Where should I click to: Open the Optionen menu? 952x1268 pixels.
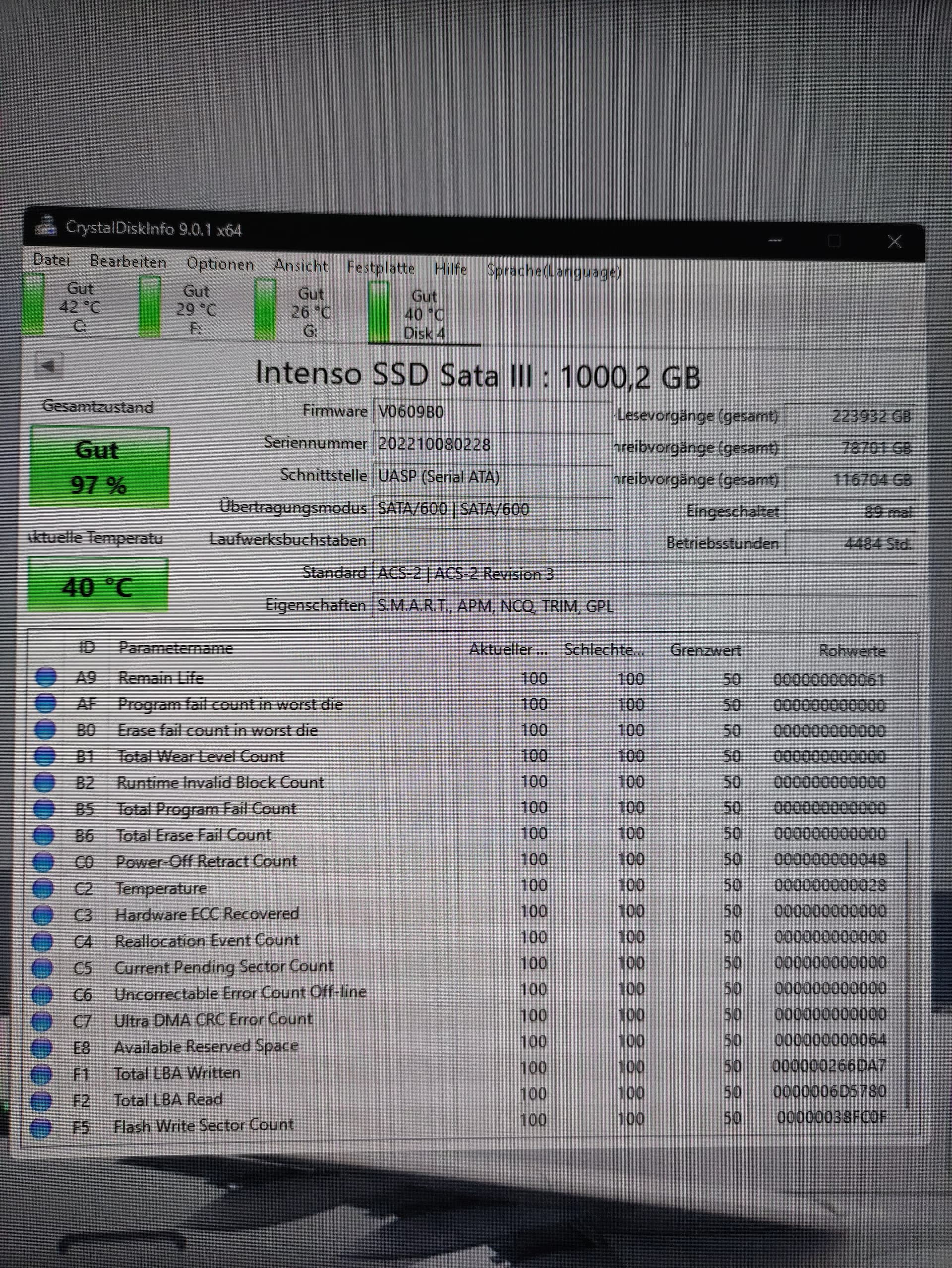coord(220,264)
